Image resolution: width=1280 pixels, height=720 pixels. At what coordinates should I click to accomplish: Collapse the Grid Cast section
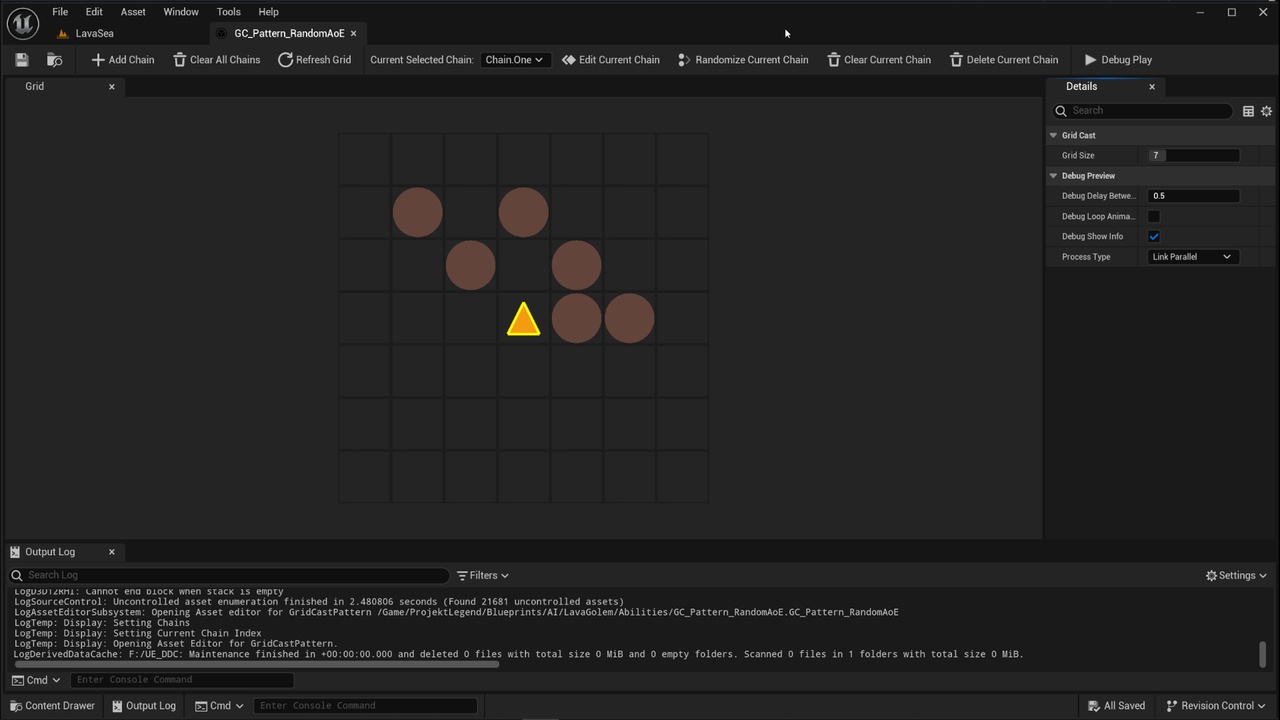click(1053, 135)
